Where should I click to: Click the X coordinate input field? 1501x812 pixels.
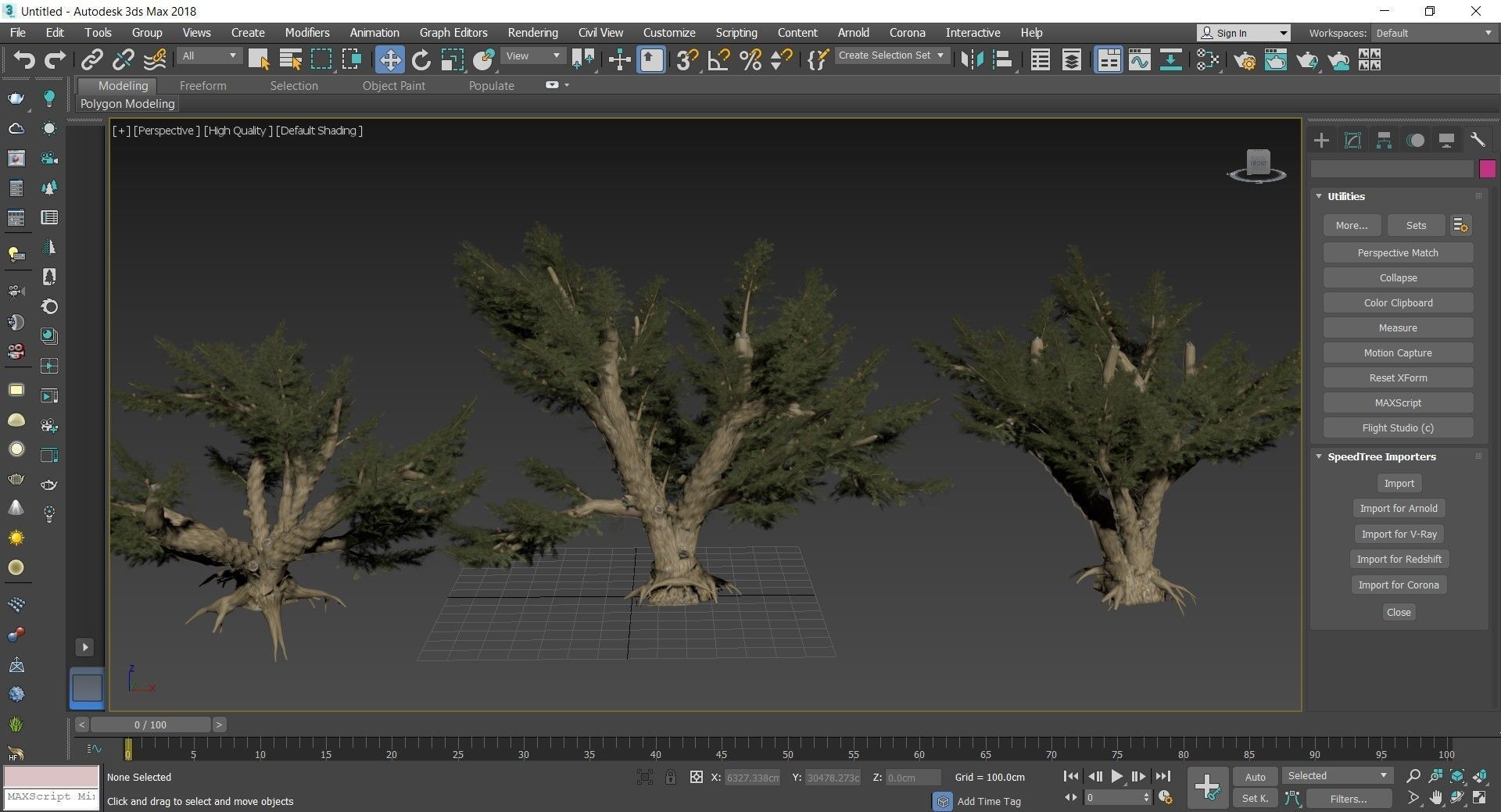[752, 778]
